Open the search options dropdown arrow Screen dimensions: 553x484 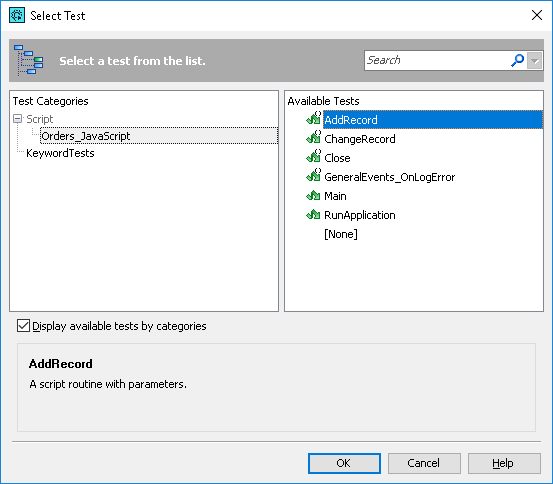click(x=535, y=61)
